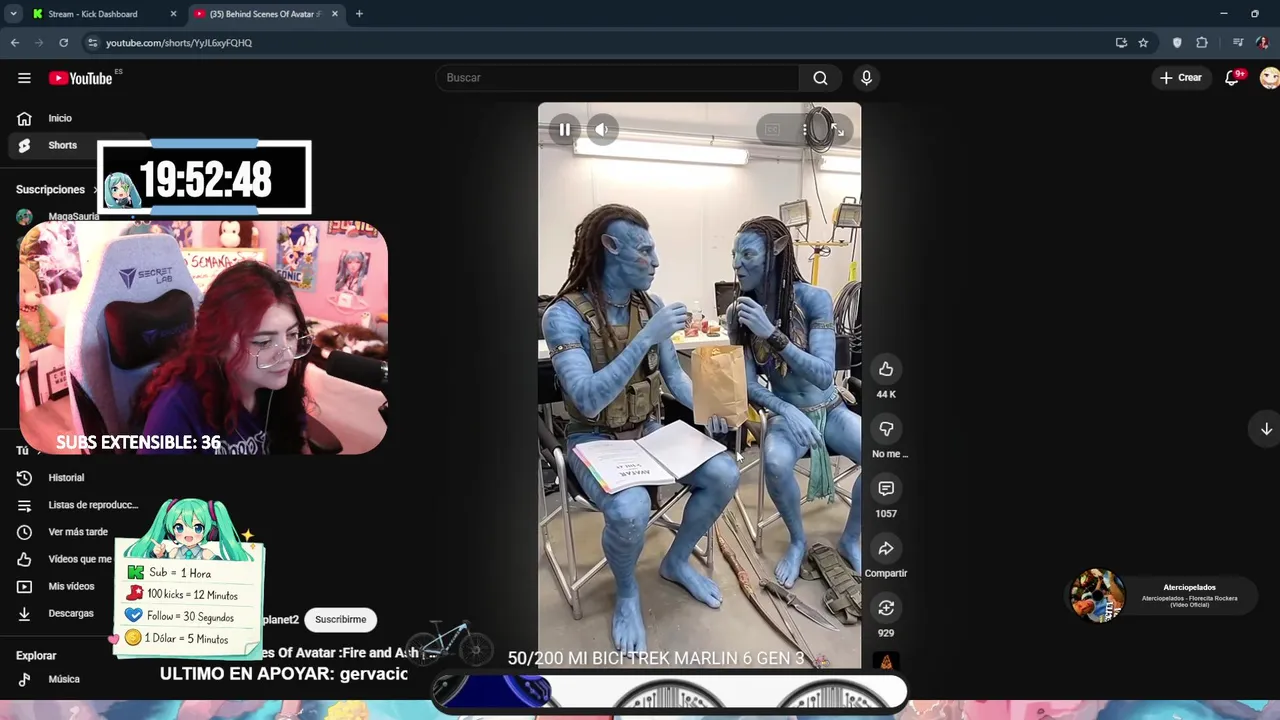Open a new browser tab
The height and width of the screenshot is (720, 1280).
(x=359, y=14)
